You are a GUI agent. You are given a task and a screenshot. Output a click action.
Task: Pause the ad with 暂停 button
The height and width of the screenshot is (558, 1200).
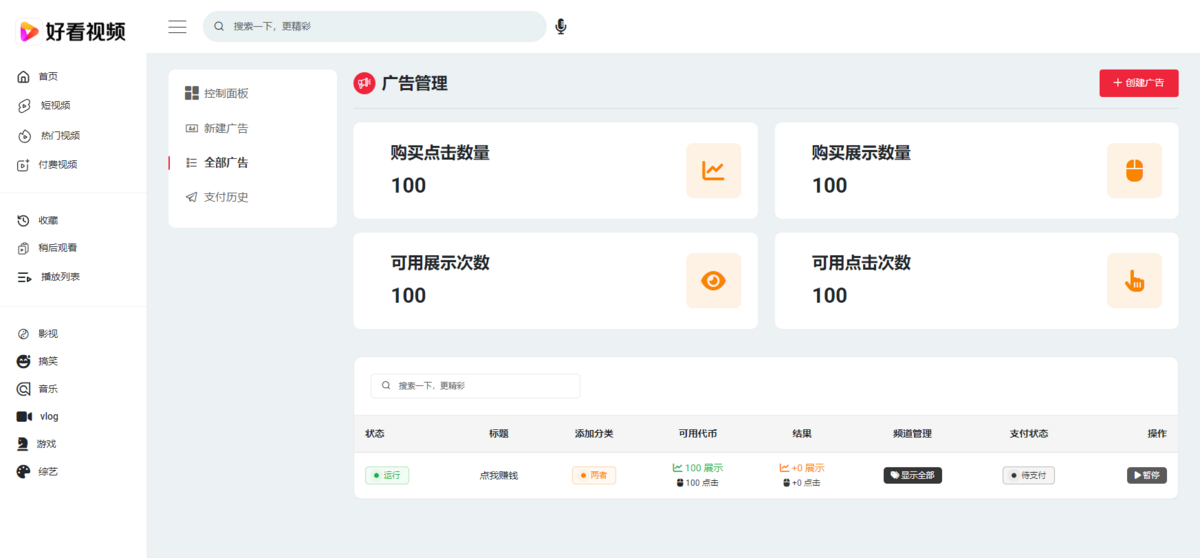point(1146,476)
